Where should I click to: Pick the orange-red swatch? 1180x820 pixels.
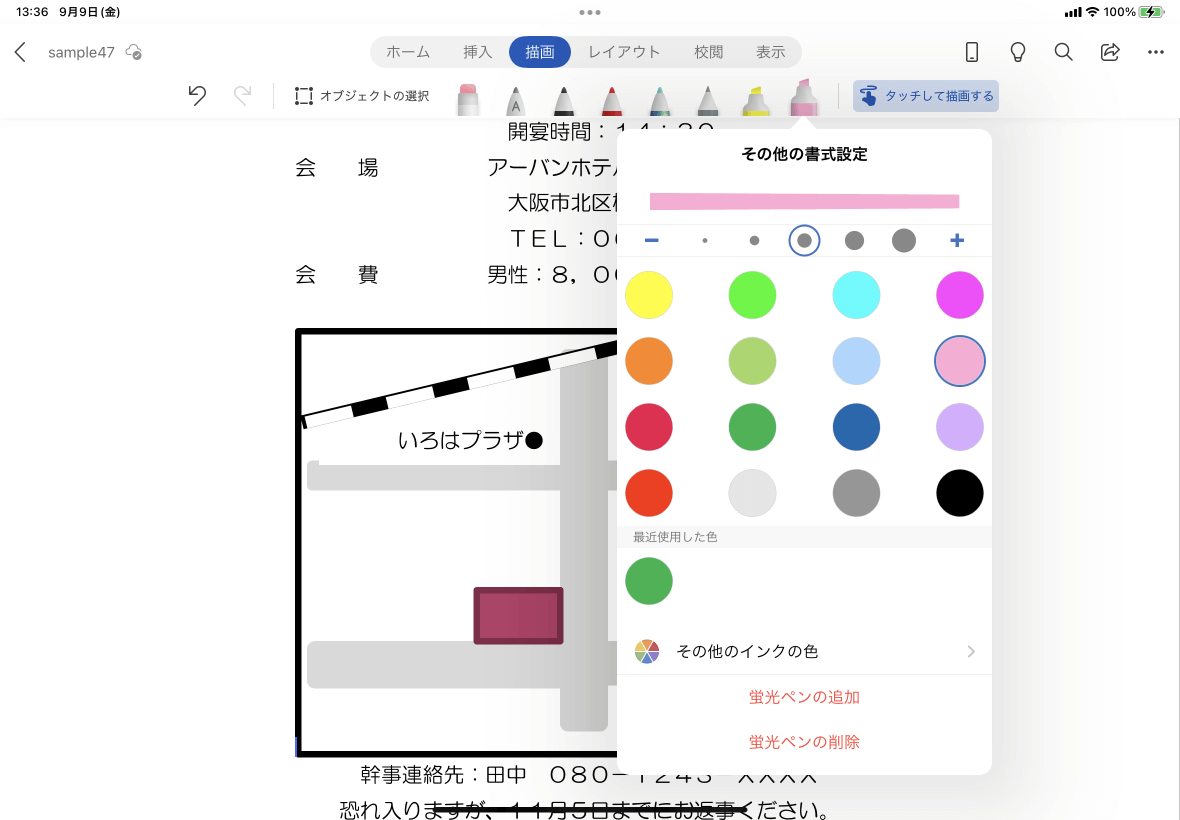click(x=649, y=494)
